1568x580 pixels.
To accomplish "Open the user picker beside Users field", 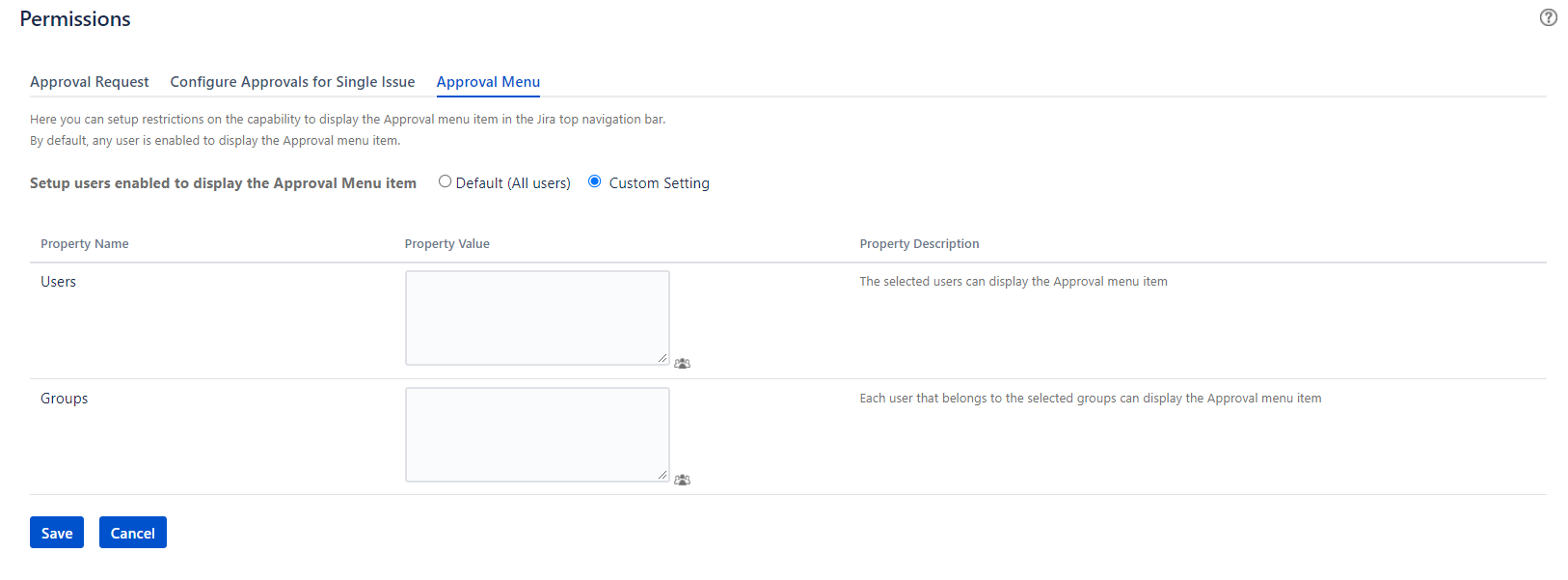I will [682, 364].
